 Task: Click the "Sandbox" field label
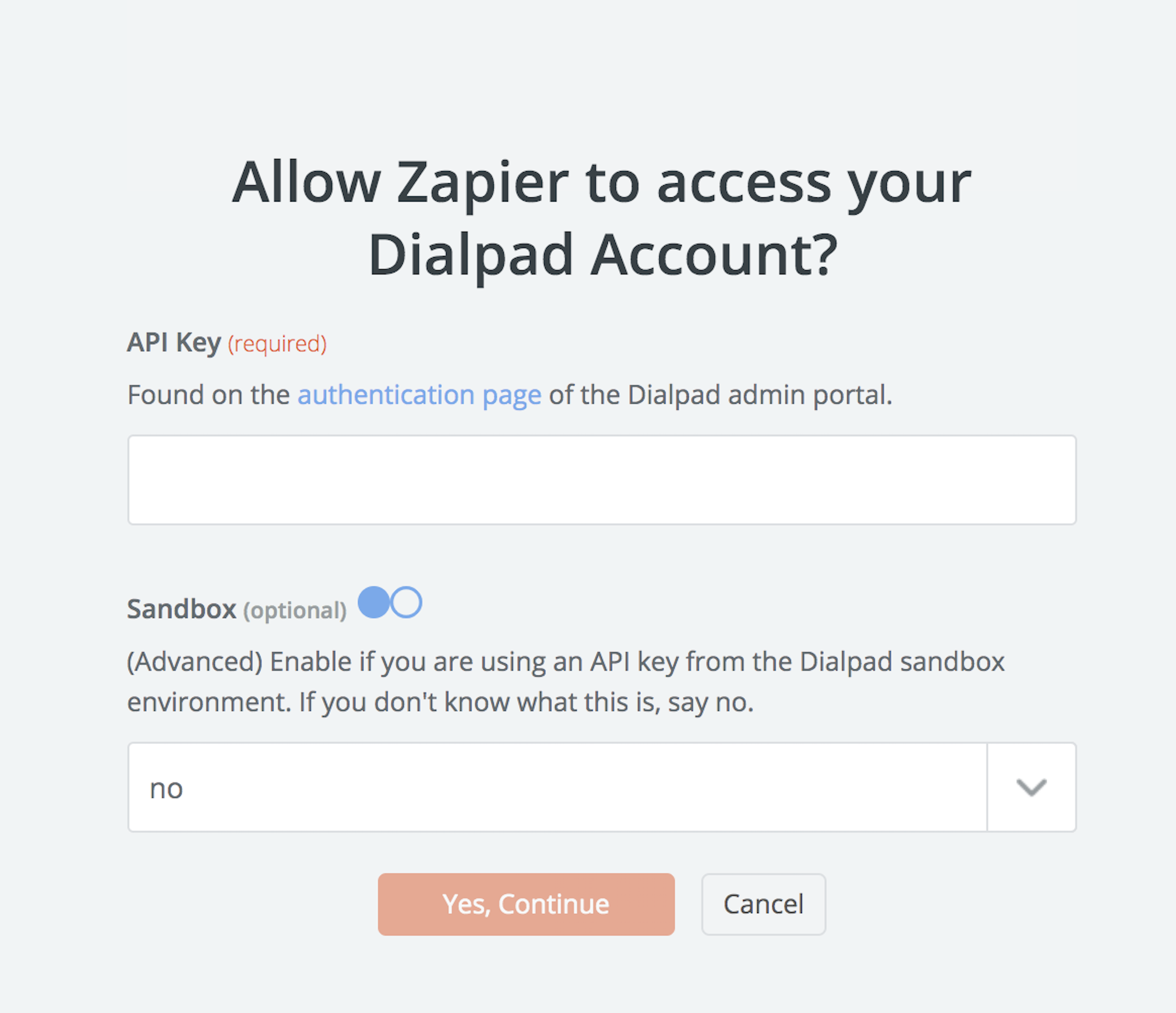[x=181, y=609]
